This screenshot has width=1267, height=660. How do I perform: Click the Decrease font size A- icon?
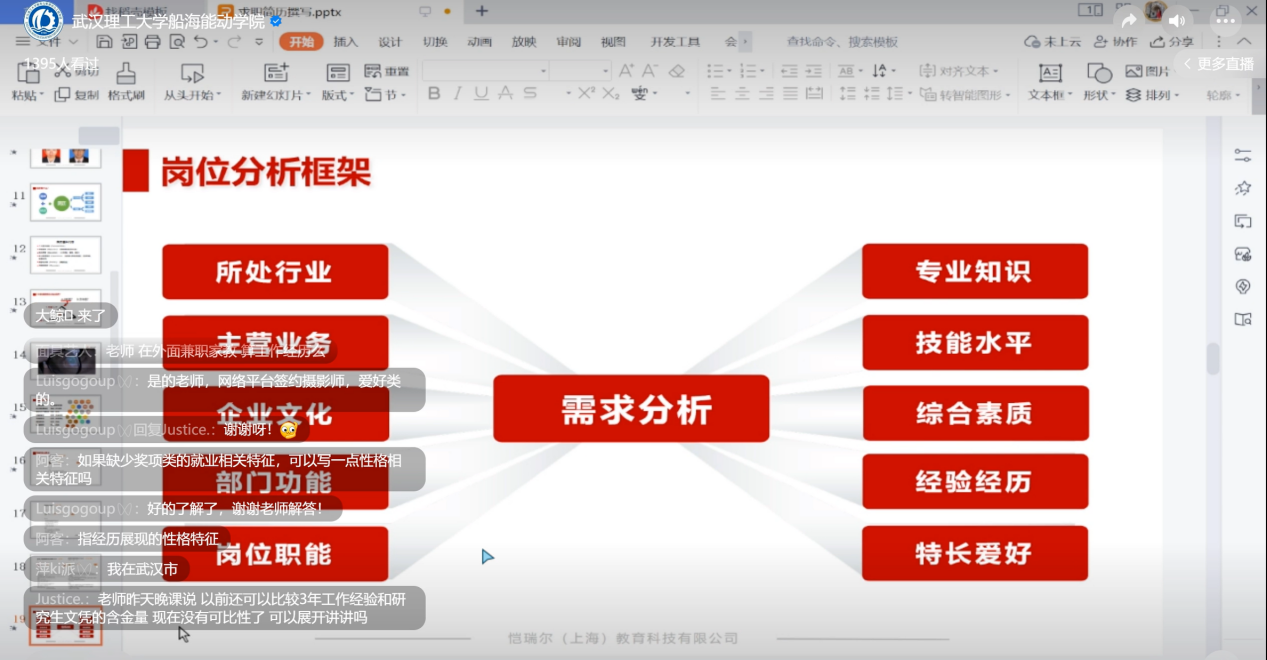[x=651, y=71]
